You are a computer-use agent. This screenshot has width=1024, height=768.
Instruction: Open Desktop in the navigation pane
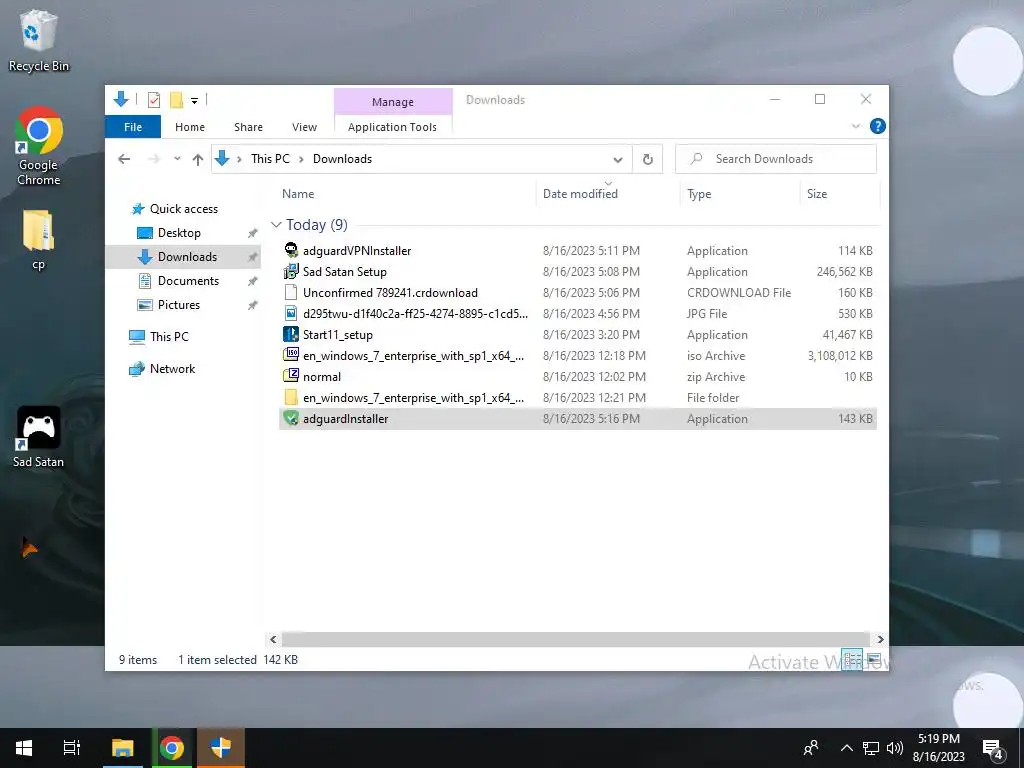tap(179, 233)
